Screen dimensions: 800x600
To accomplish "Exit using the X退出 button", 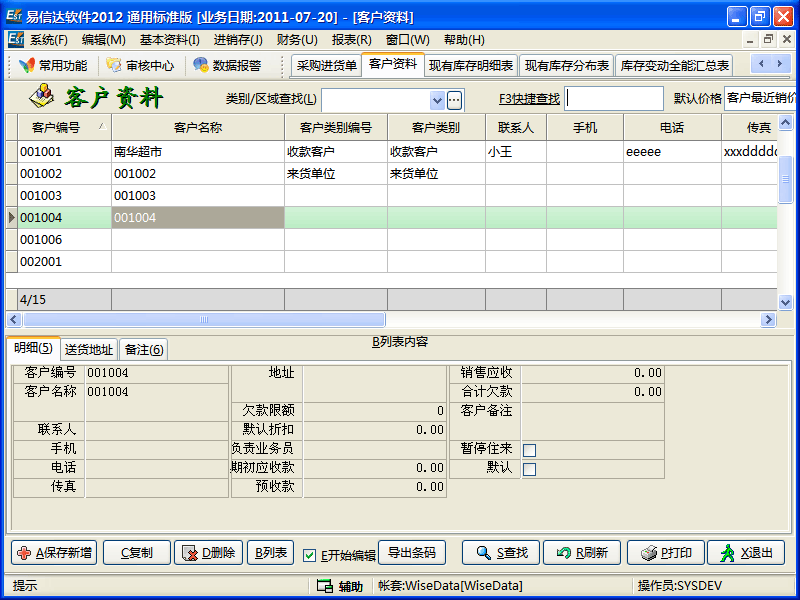I will [746, 553].
